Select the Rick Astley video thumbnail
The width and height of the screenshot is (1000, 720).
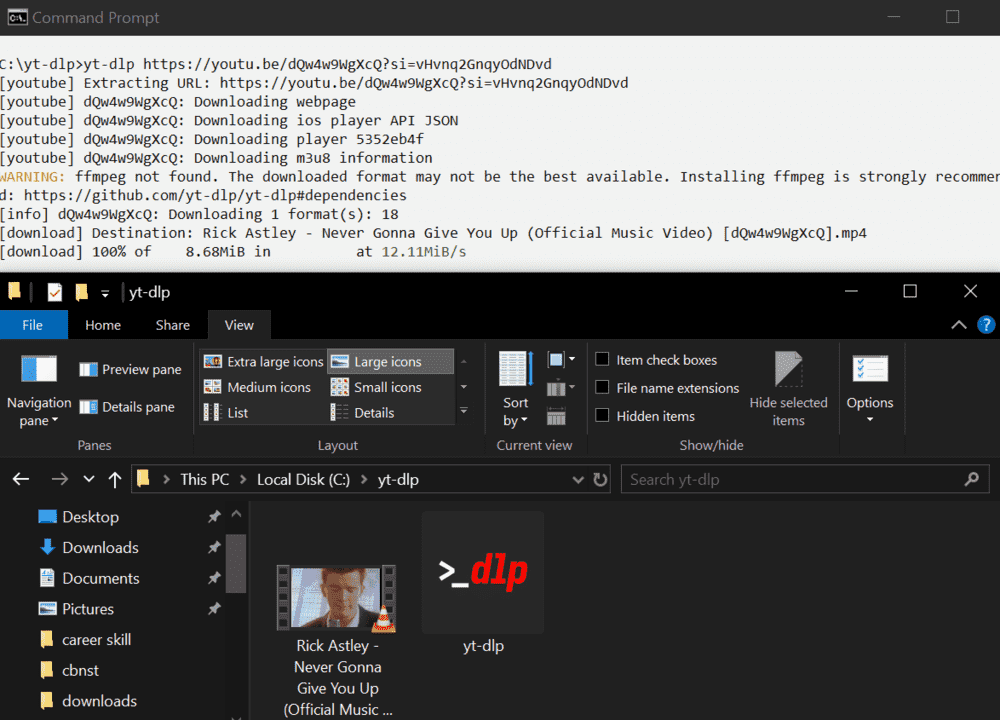point(336,598)
